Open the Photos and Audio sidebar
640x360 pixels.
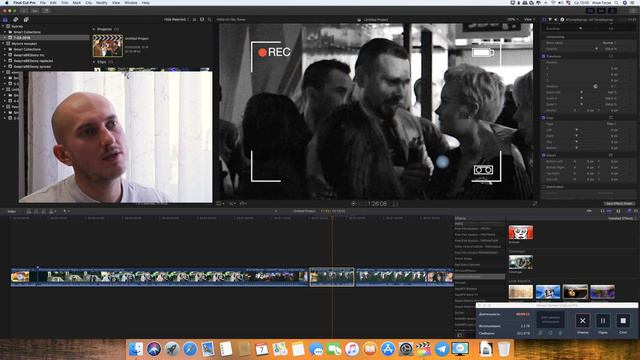(x=16, y=19)
